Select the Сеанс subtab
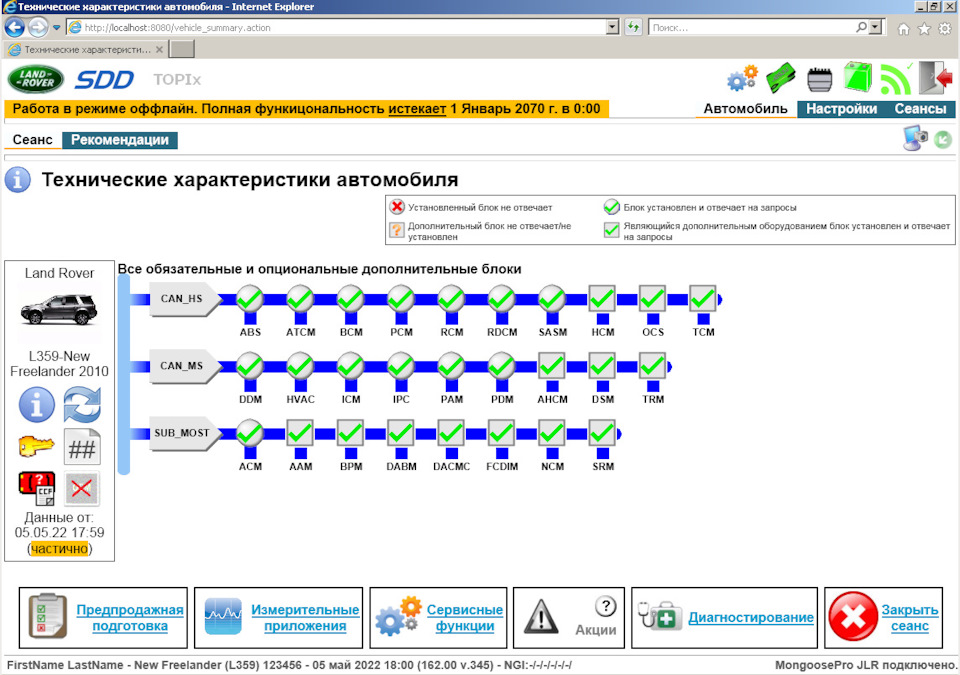This screenshot has width=960, height=675. (32, 140)
